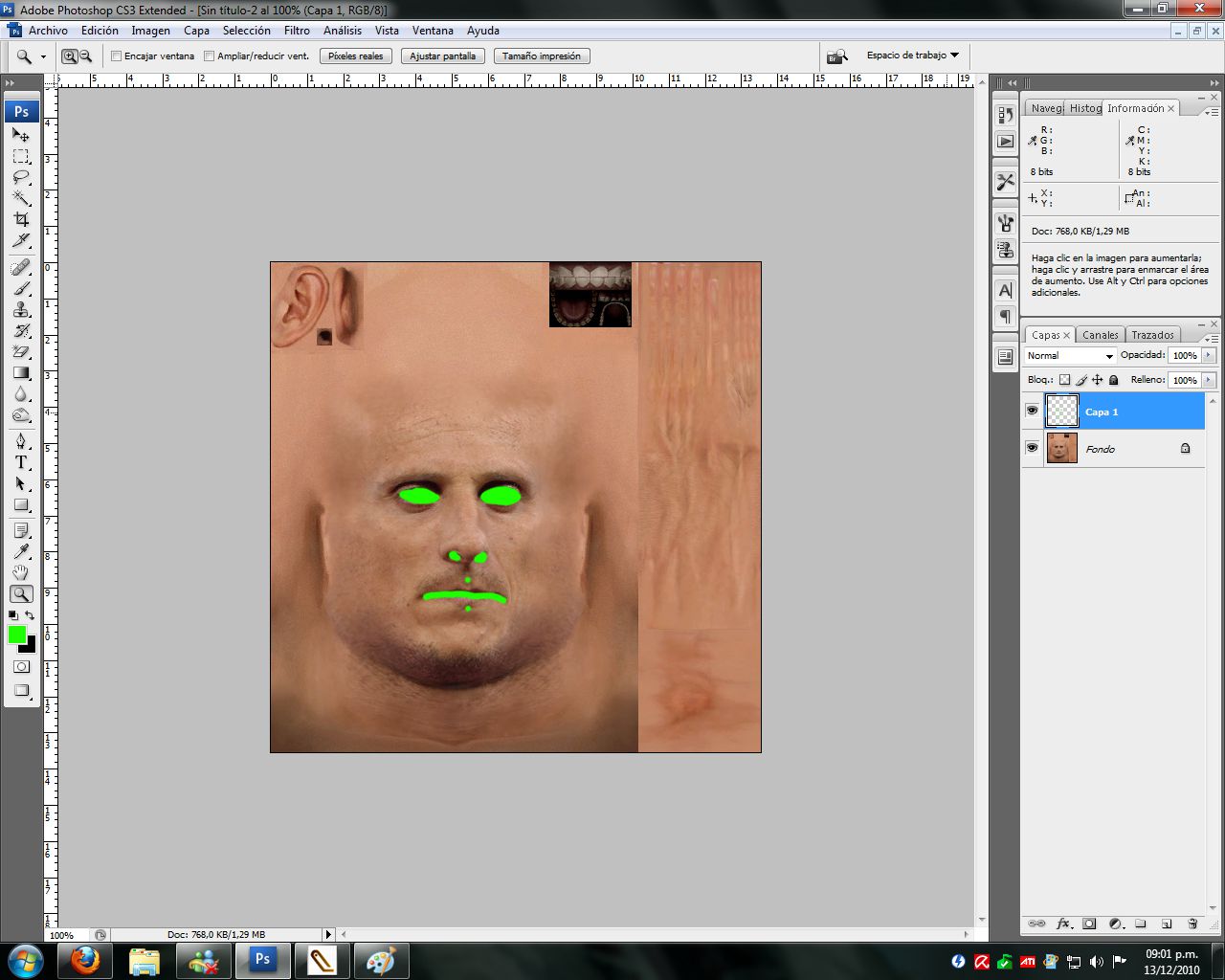
Task: Toggle Quick Mask mode
Action: point(21,666)
